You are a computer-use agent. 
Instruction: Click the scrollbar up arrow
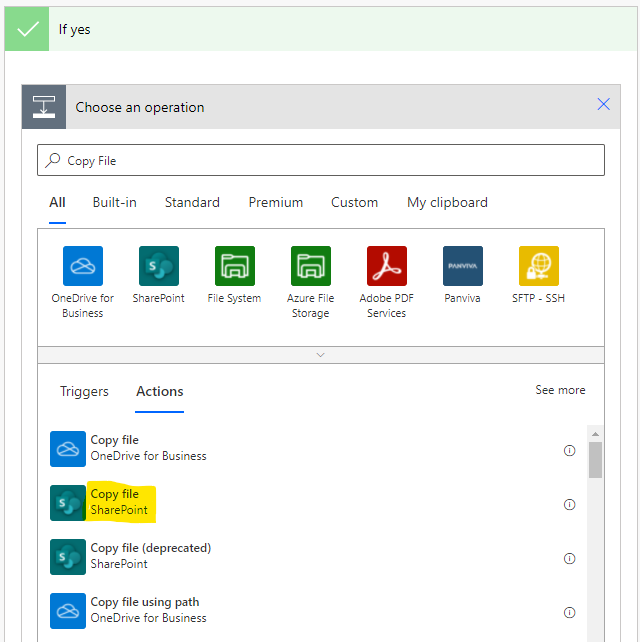click(595, 434)
